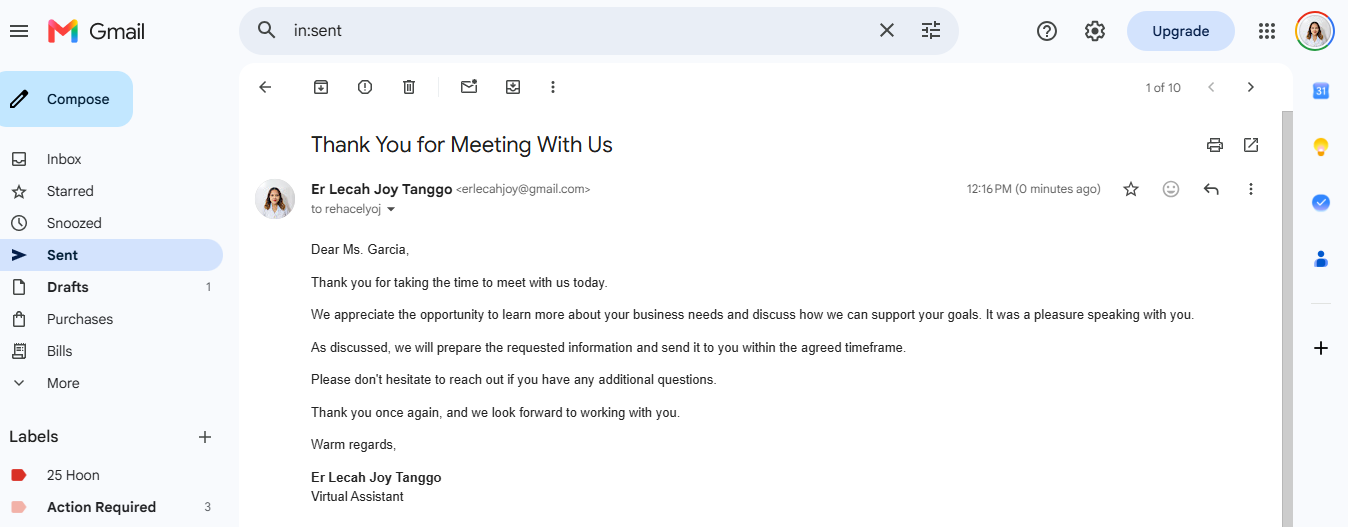Click the Move to inbox icon
The width and height of the screenshot is (1348, 527).
pos(513,87)
